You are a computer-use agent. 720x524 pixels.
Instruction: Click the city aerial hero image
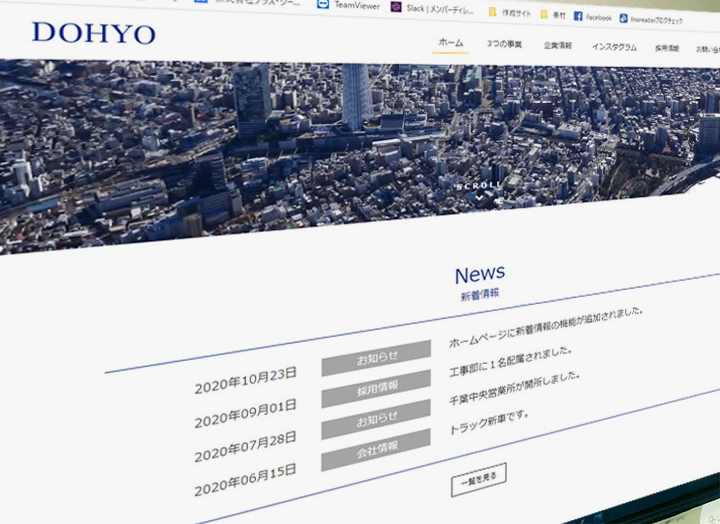[300, 150]
